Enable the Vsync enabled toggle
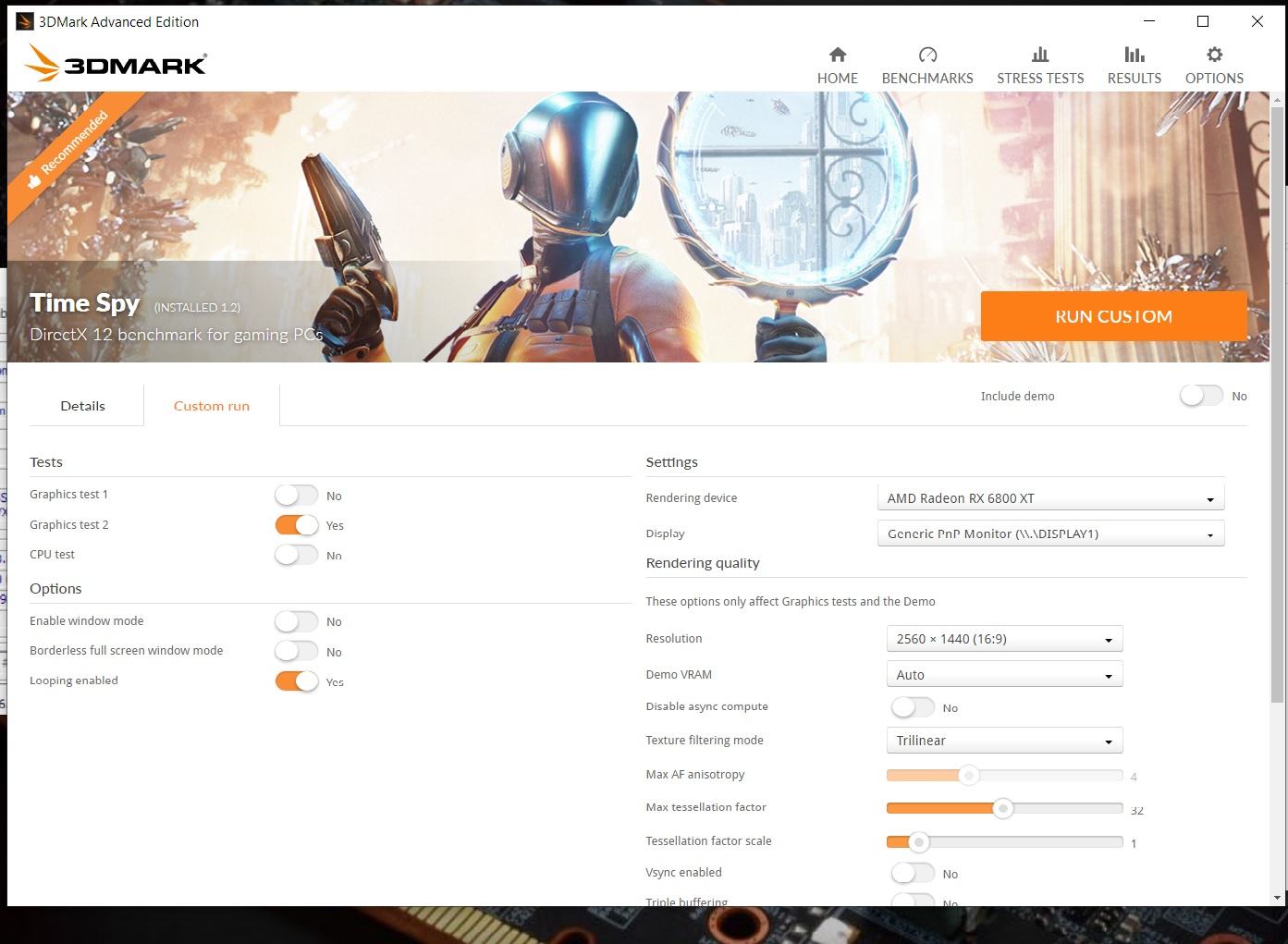The image size is (1288, 944). coord(913,873)
